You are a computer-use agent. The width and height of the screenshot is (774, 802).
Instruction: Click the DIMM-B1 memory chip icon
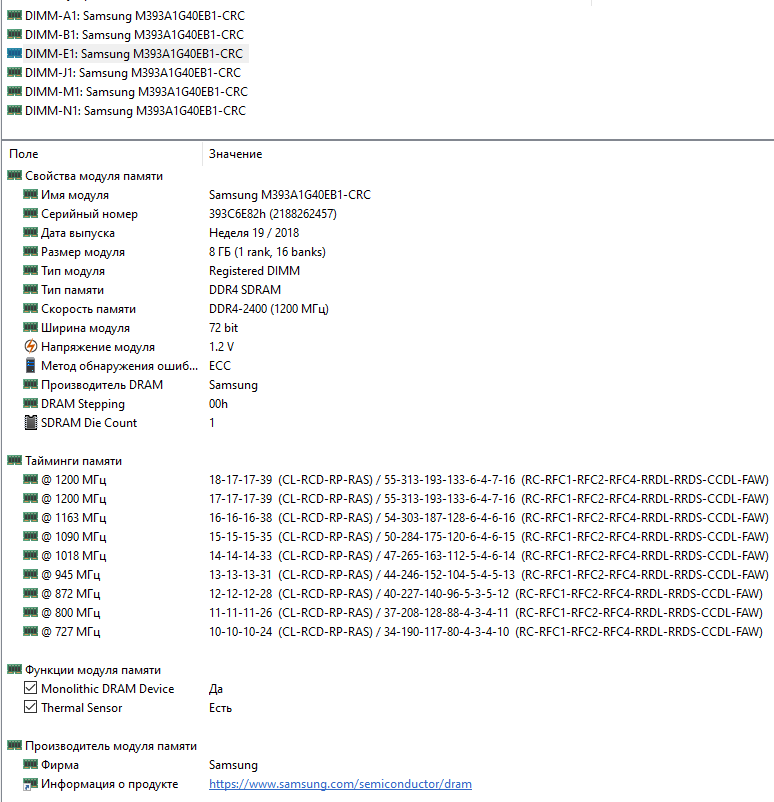pyautogui.click(x=14, y=34)
